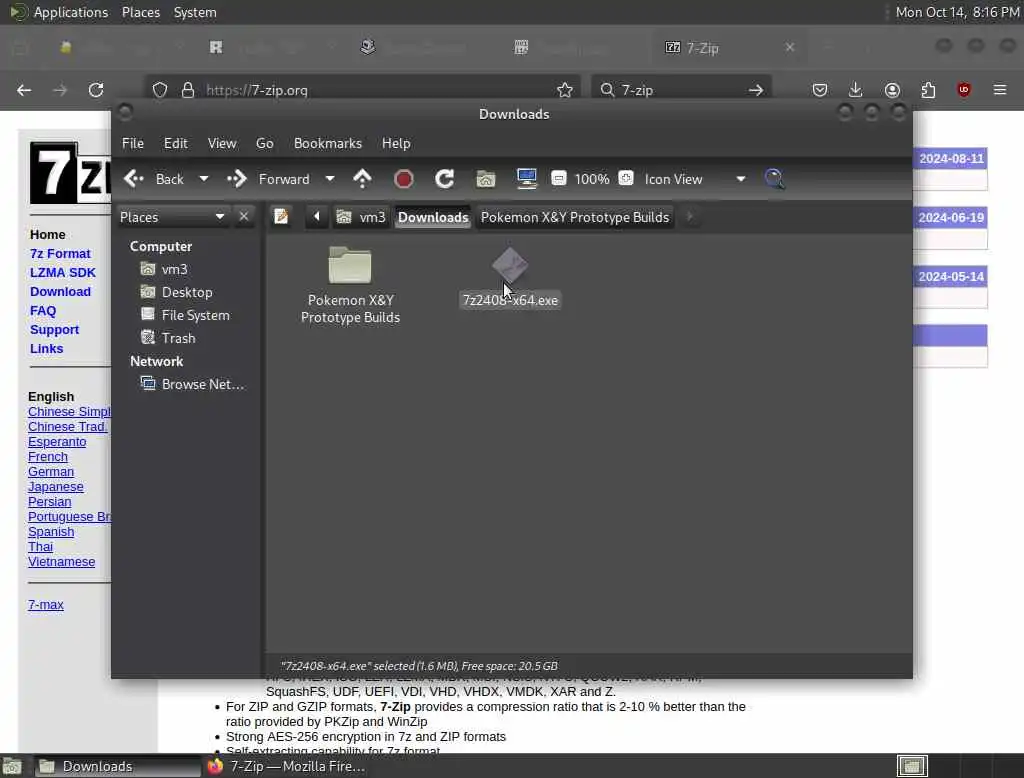Reload the Downloads folder view
Image resolution: width=1024 pixels, height=778 pixels.
pyautogui.click(x=445, y=178)
